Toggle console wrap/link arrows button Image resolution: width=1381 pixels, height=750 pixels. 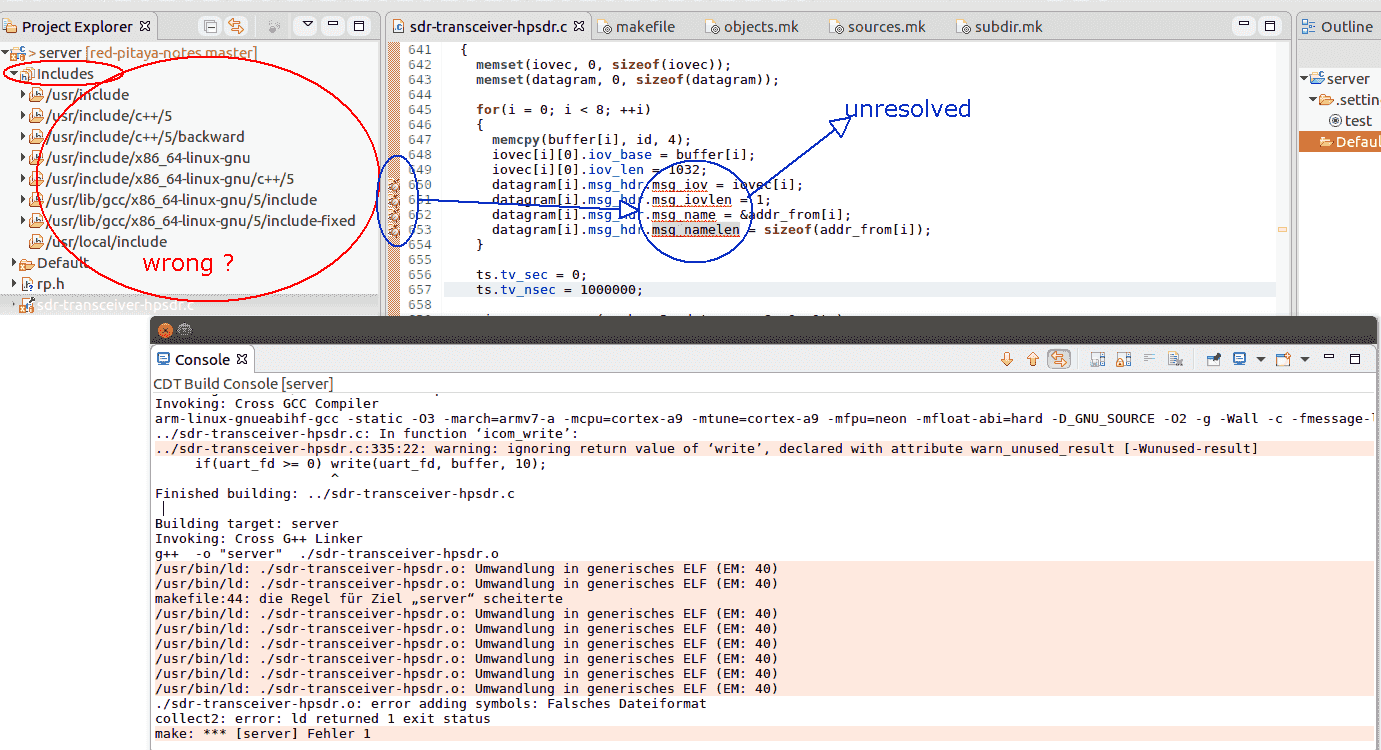(1058, 359)
